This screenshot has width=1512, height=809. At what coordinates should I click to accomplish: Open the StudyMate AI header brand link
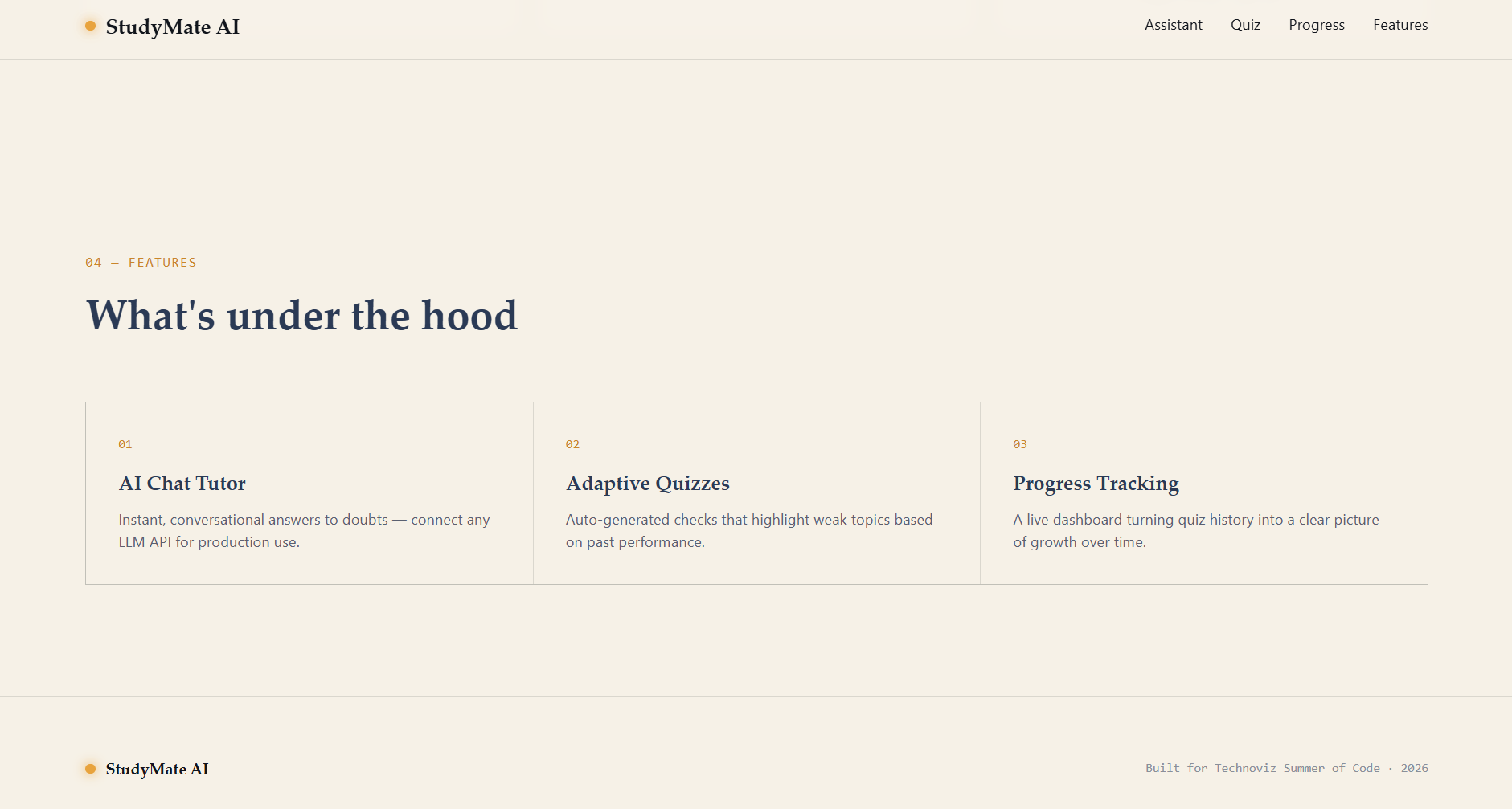tap(163, 27)
